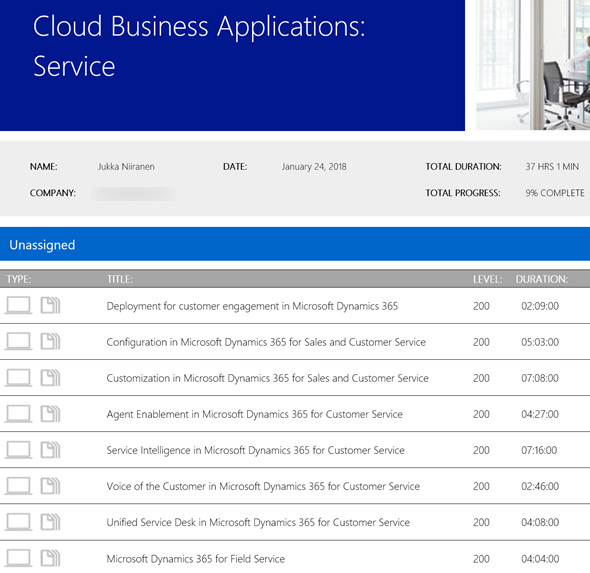This screenshot has height=573, width=590.
Task: Click the TYPE column header
Action: 19,279
